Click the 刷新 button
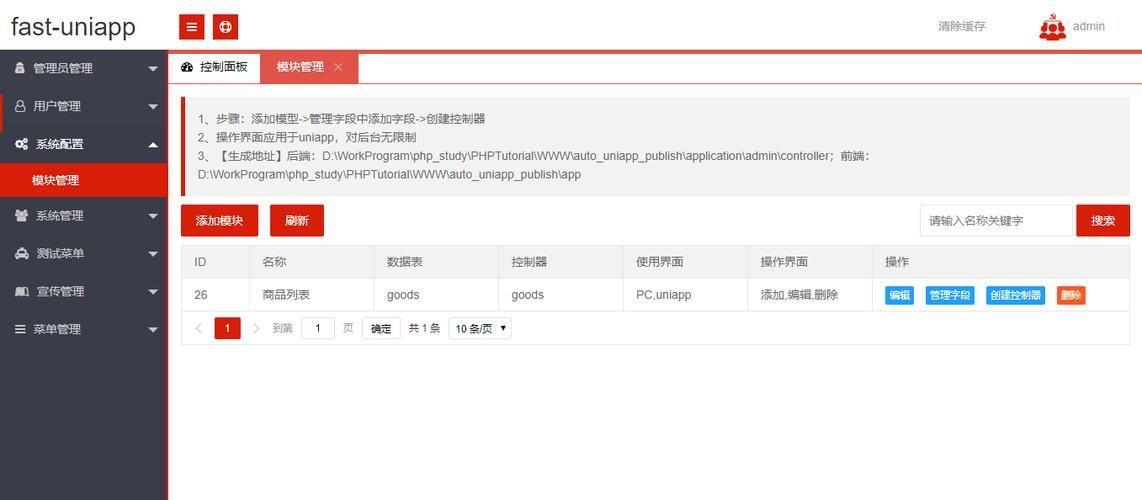 [x=296, y=221]
